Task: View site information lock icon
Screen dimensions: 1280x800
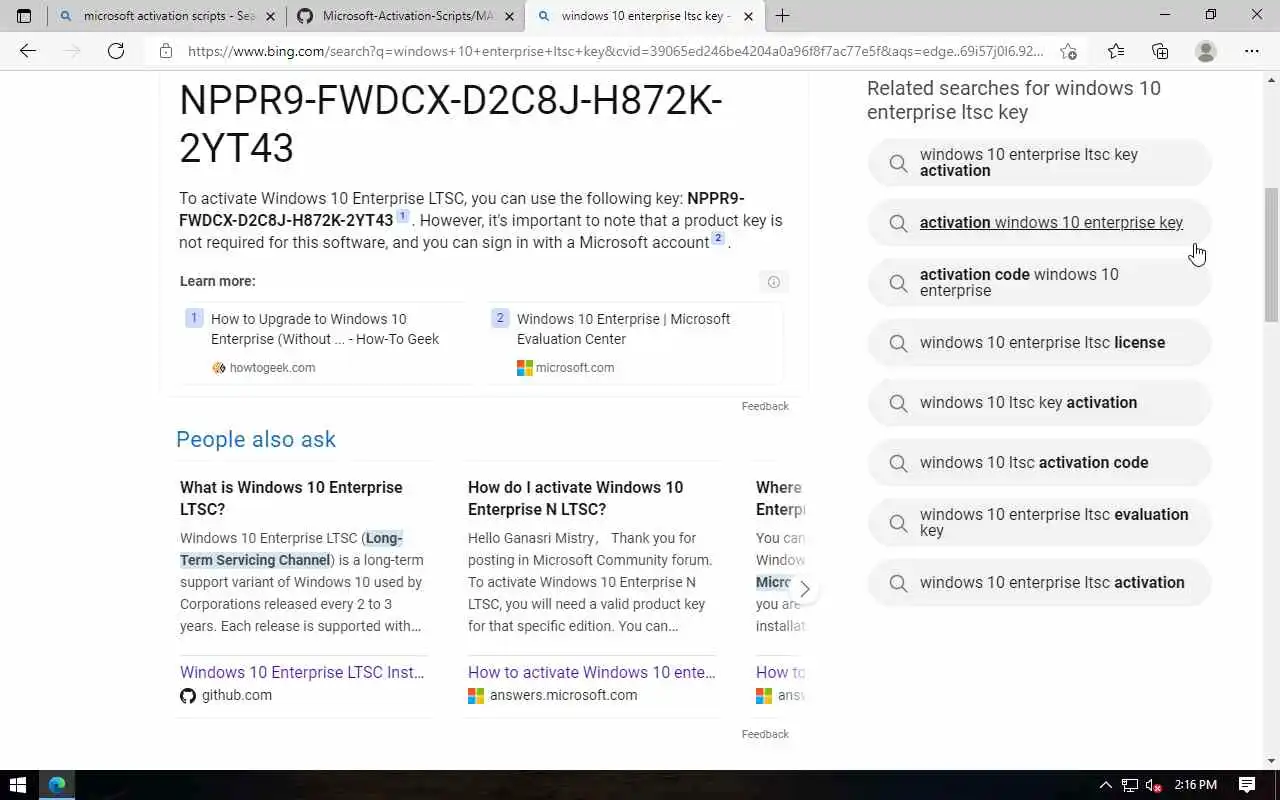Action: click(x=166, y=51)
